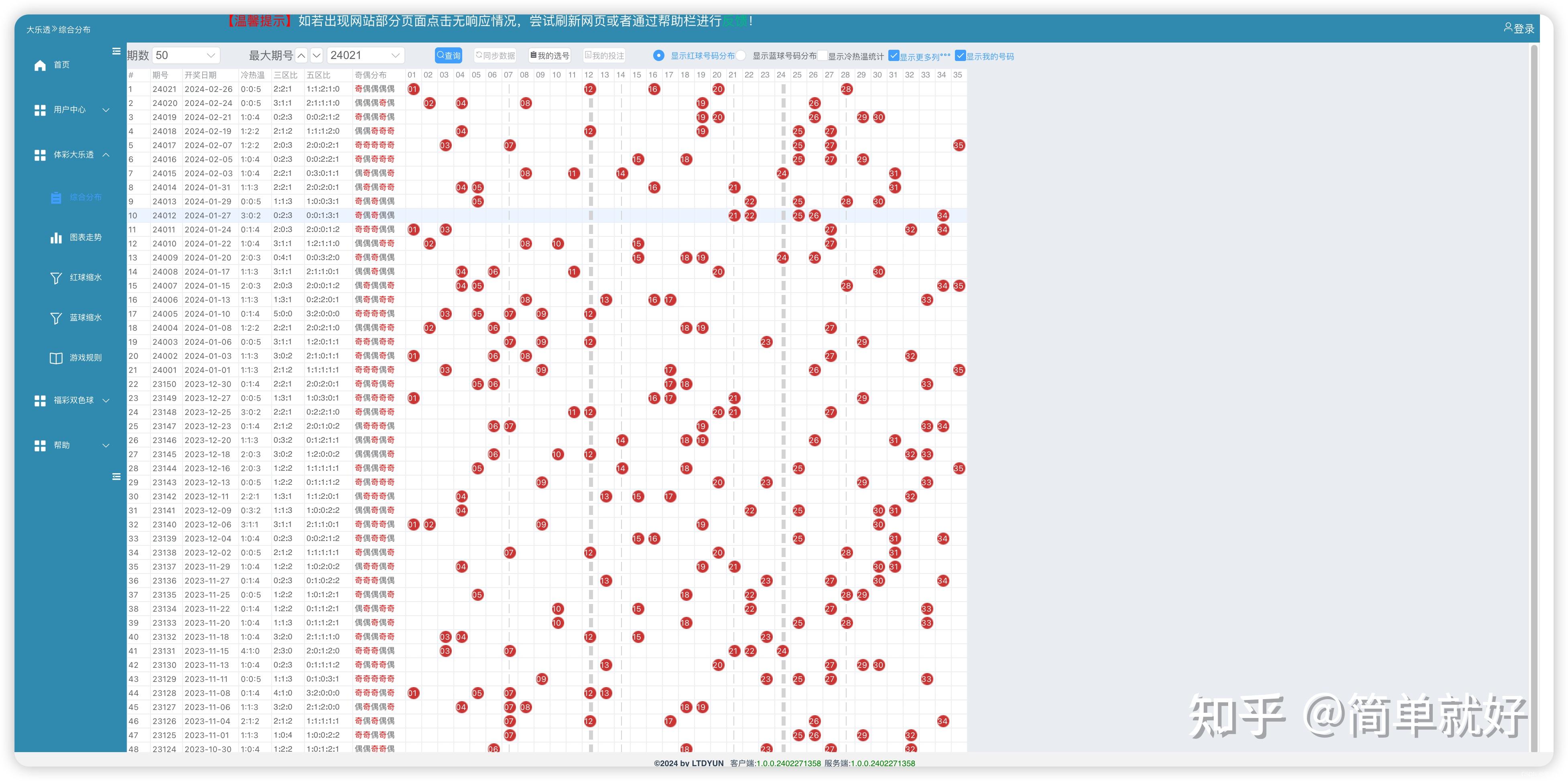Click red ball 32 in row 24002

pos(911,356)
